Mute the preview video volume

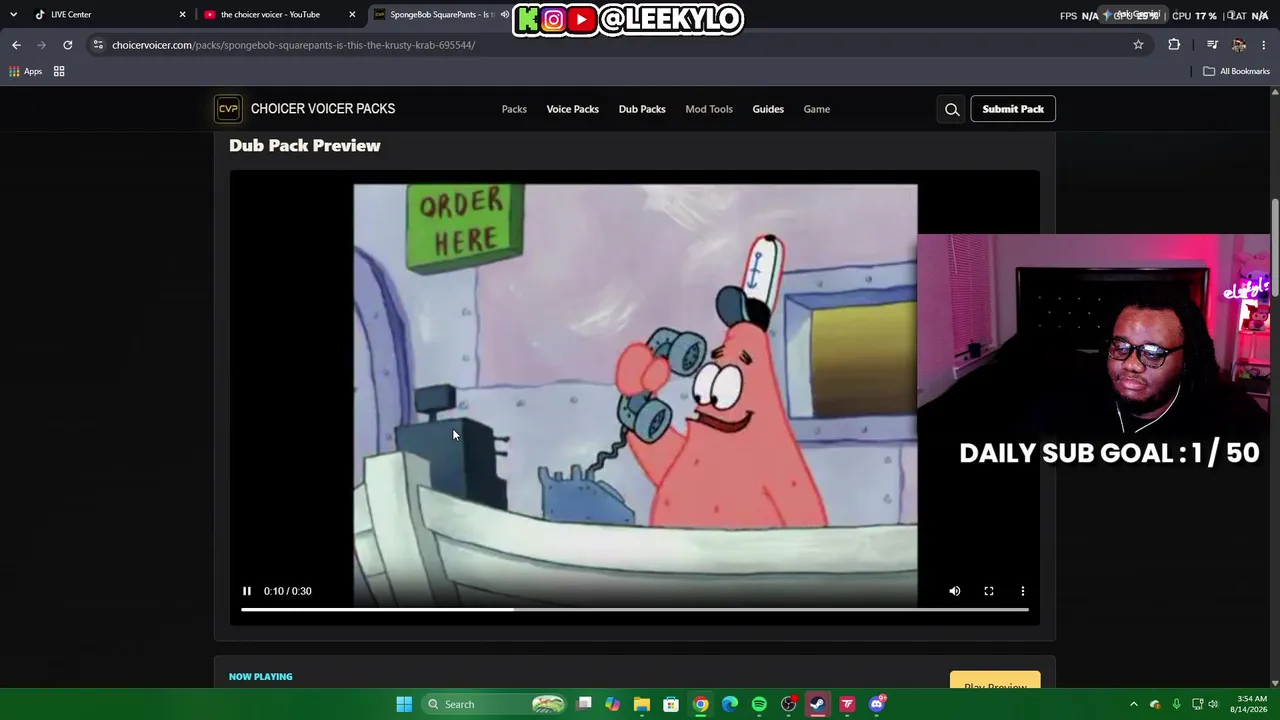point(955,591)
